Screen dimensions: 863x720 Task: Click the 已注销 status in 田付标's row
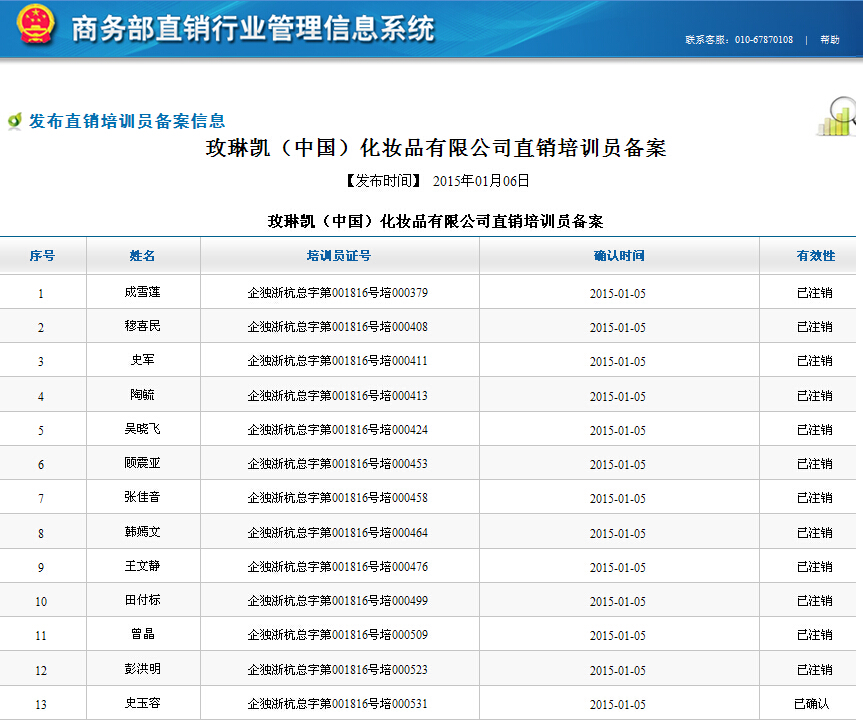(815, 601)
